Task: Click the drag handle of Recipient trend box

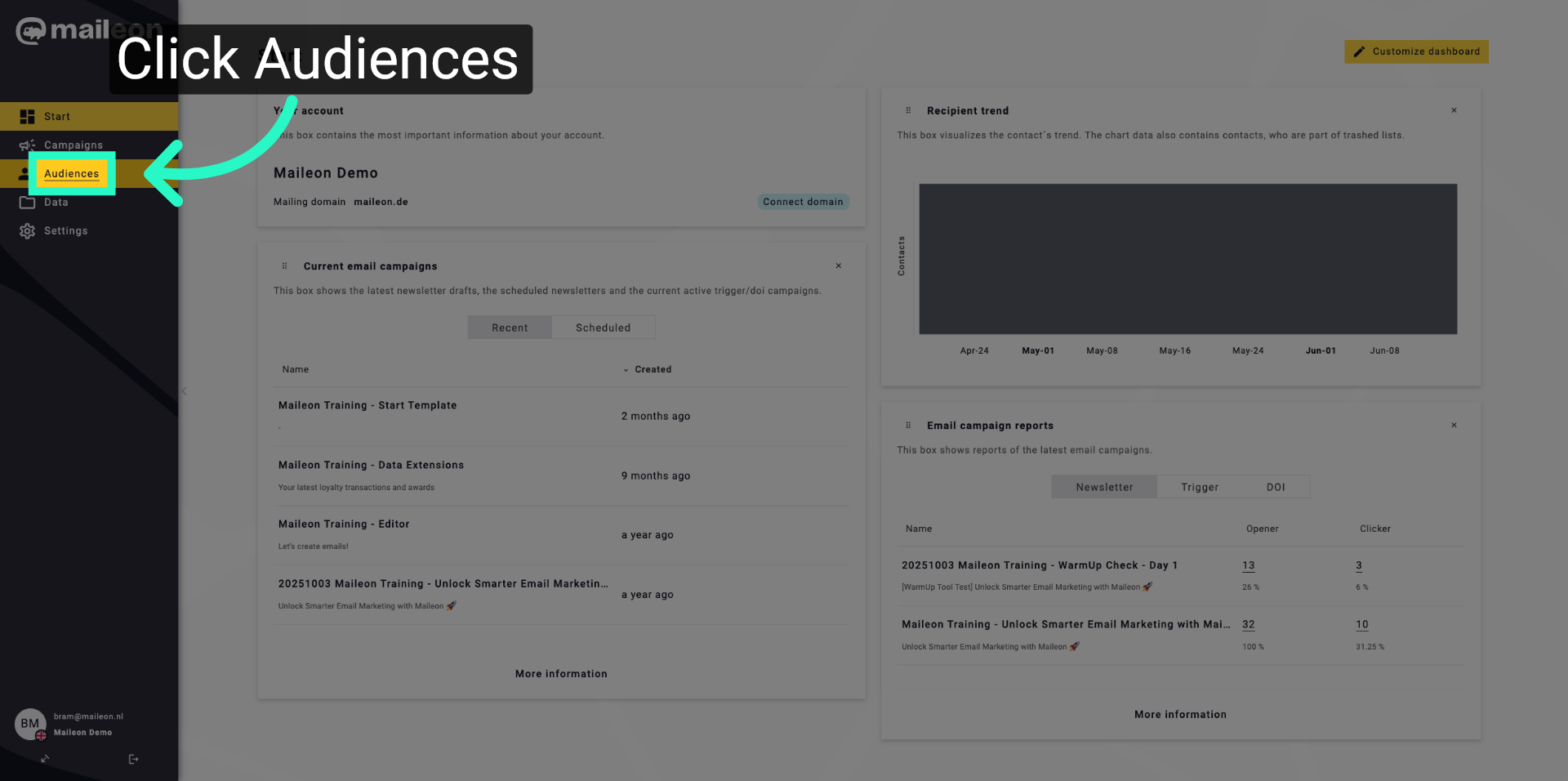Action: 908,110
